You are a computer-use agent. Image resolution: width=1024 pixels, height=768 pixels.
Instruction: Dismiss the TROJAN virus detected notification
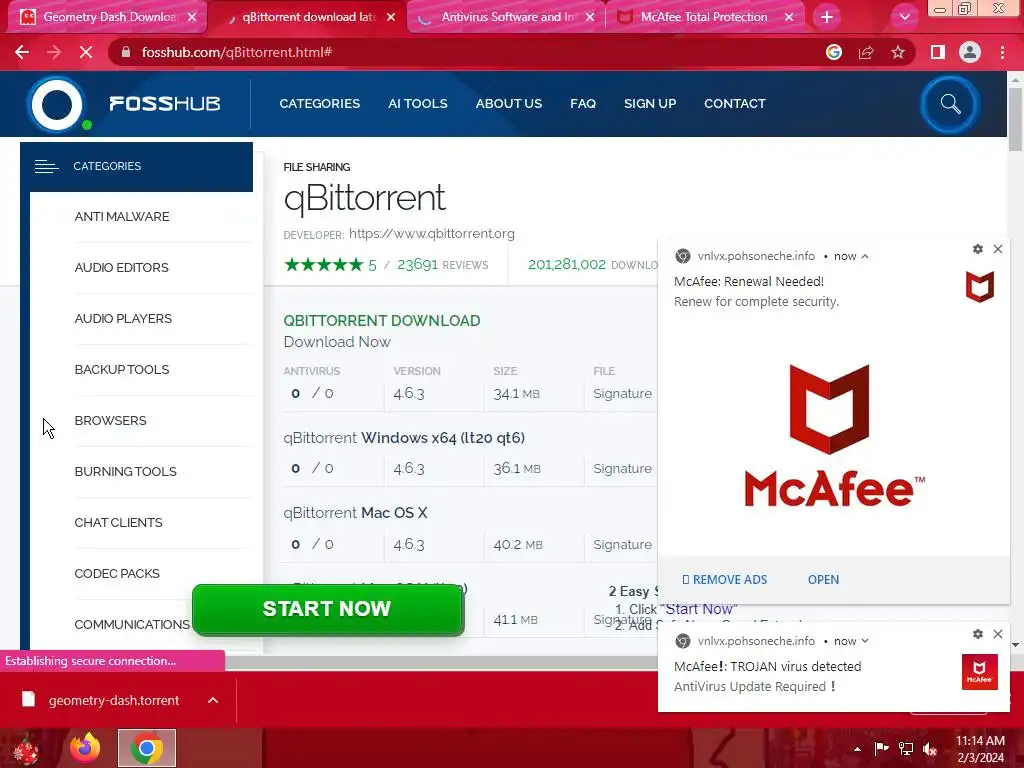coord(998,634)
